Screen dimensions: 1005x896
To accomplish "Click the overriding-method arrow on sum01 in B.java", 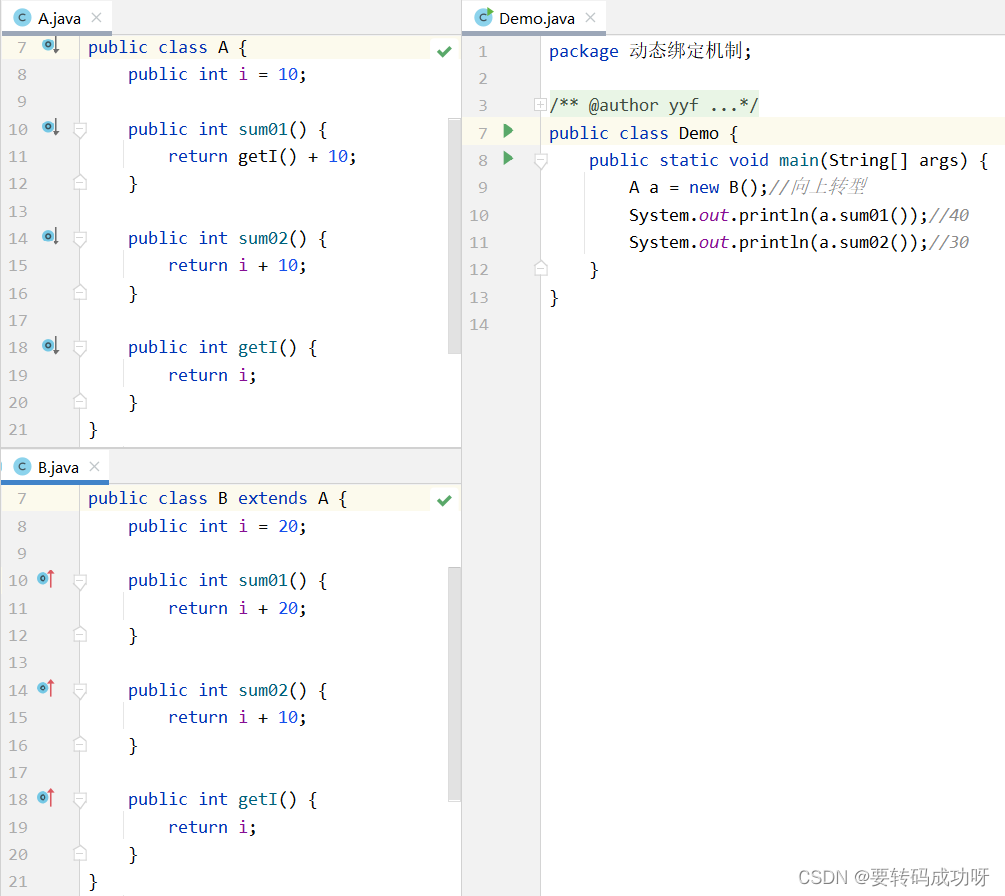I will (x=41, y=579).
